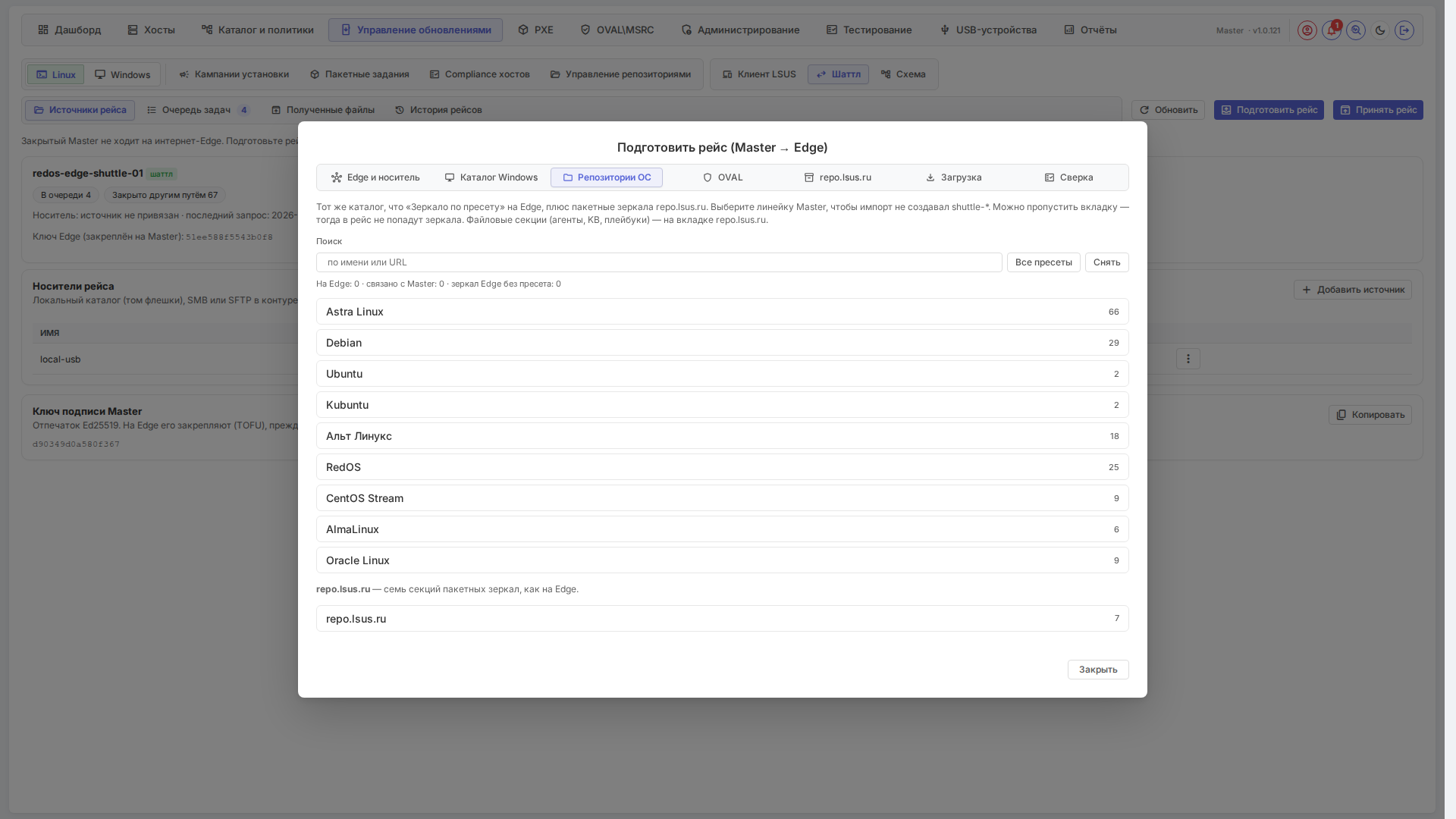
Task: Open the USB-устройства menu item
Action: tap(988, 30)
